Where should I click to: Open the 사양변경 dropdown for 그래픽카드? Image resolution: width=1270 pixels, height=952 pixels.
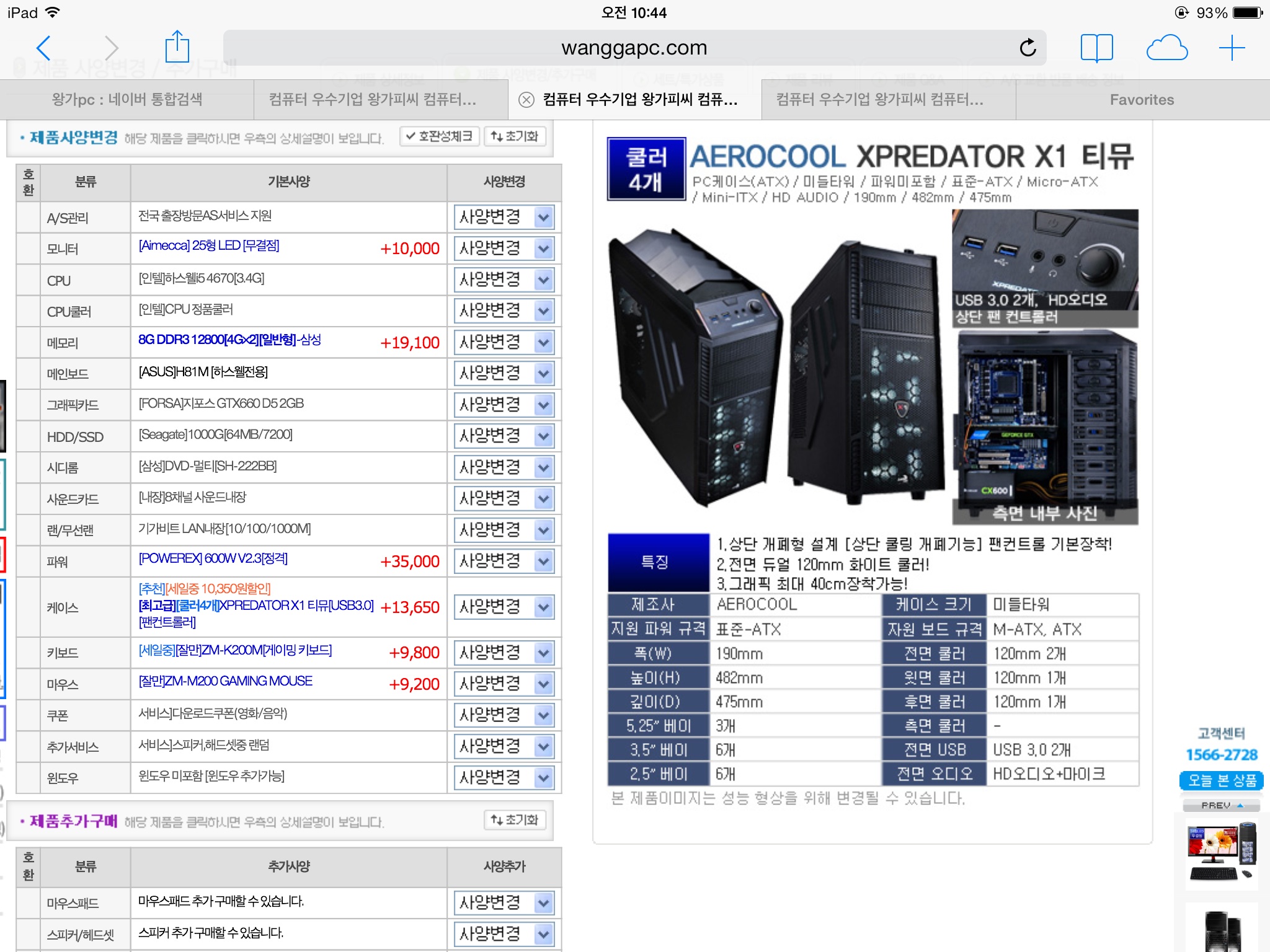tap(504, 405)
